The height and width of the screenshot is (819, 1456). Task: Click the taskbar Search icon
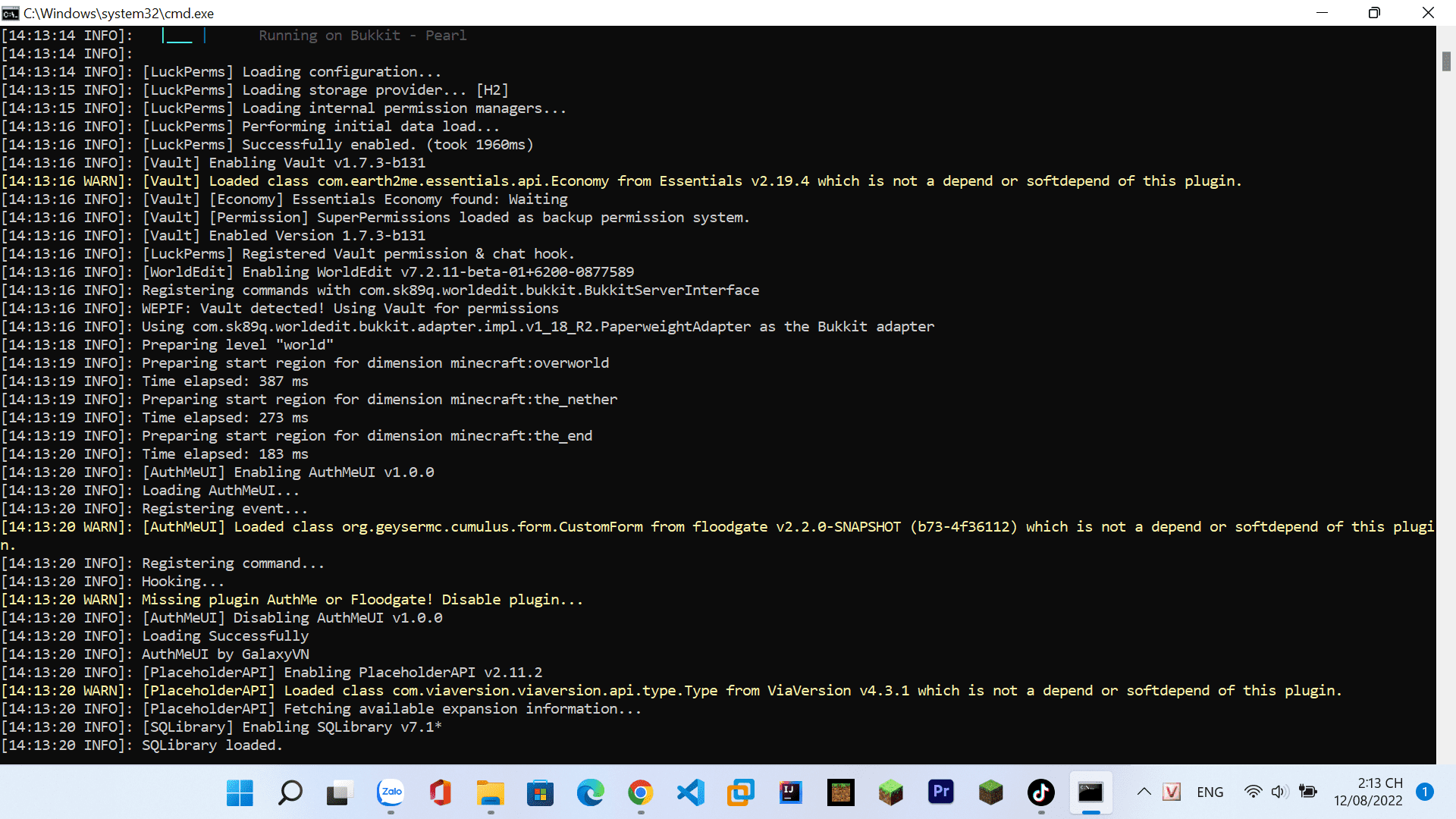[x=290, y=792]
